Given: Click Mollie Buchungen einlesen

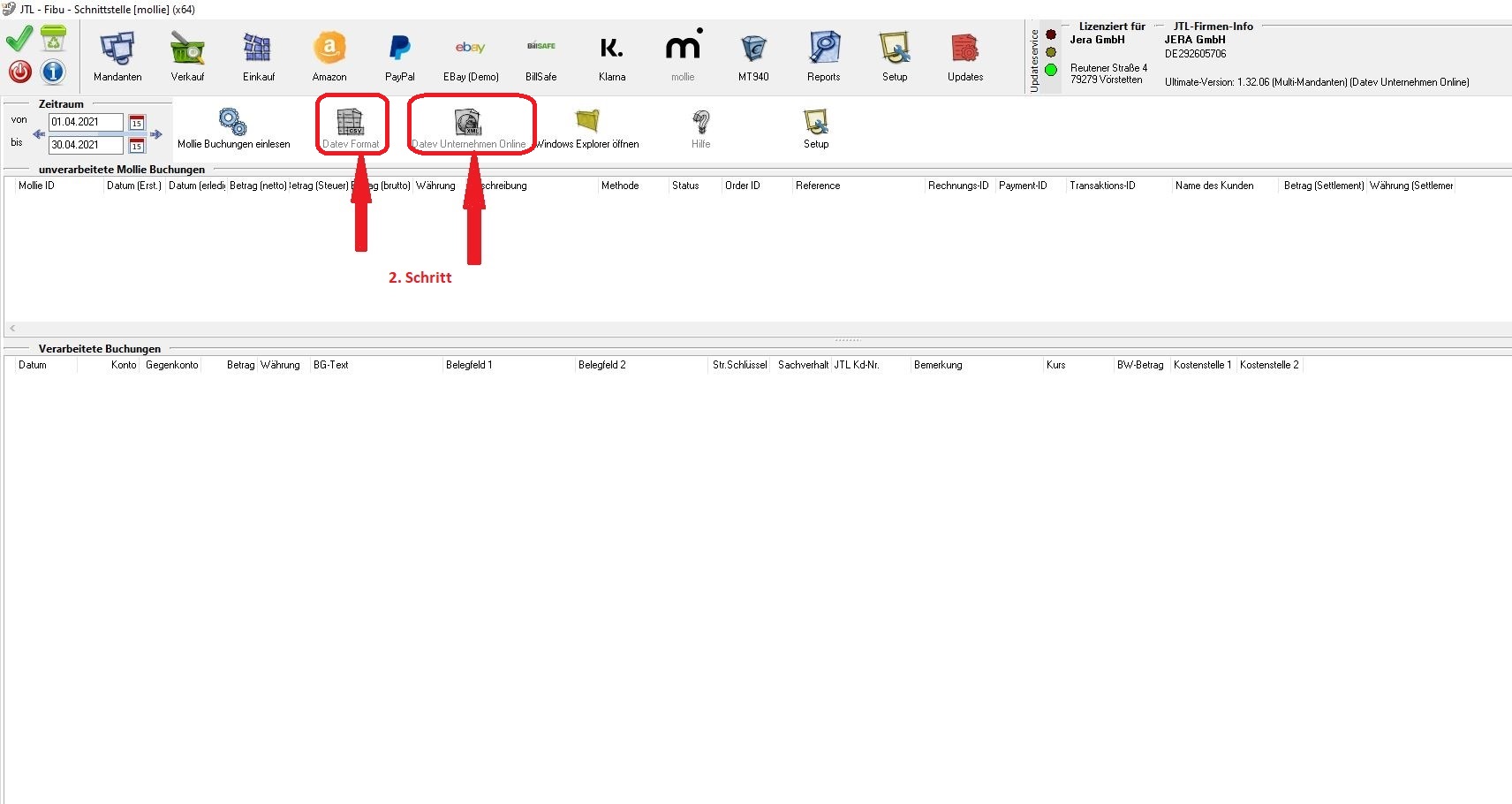Looking at the screenshot, I should (233, 128).
